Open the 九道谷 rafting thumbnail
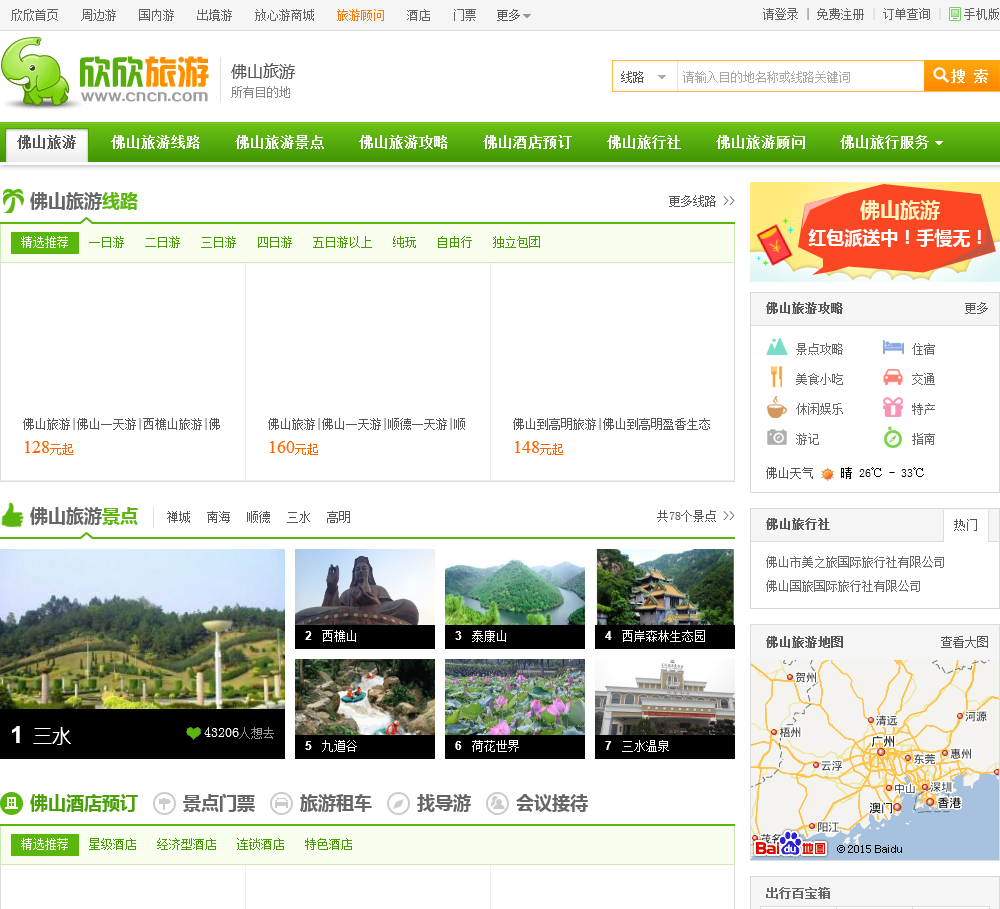Screen dimensions: 1000x909 click(365, 708)
